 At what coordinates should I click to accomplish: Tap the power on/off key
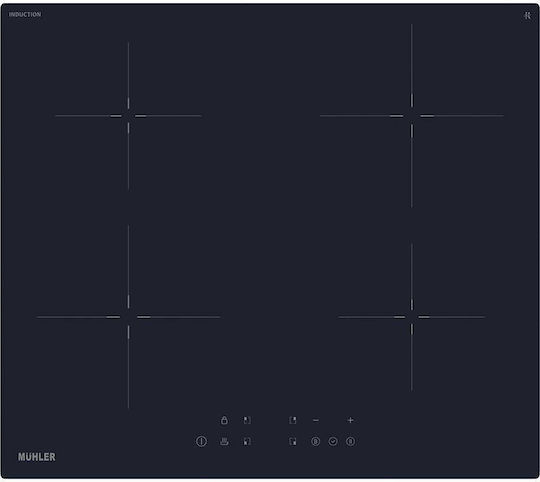coord(201,441)
